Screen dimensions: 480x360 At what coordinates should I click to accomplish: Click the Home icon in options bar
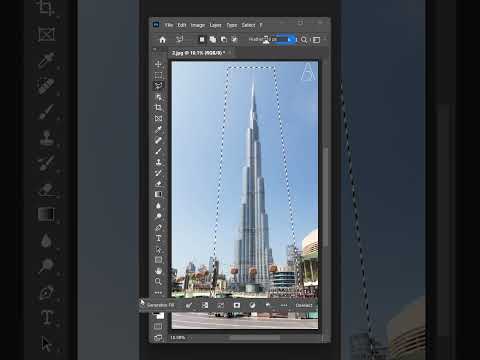tap(162, 40)
